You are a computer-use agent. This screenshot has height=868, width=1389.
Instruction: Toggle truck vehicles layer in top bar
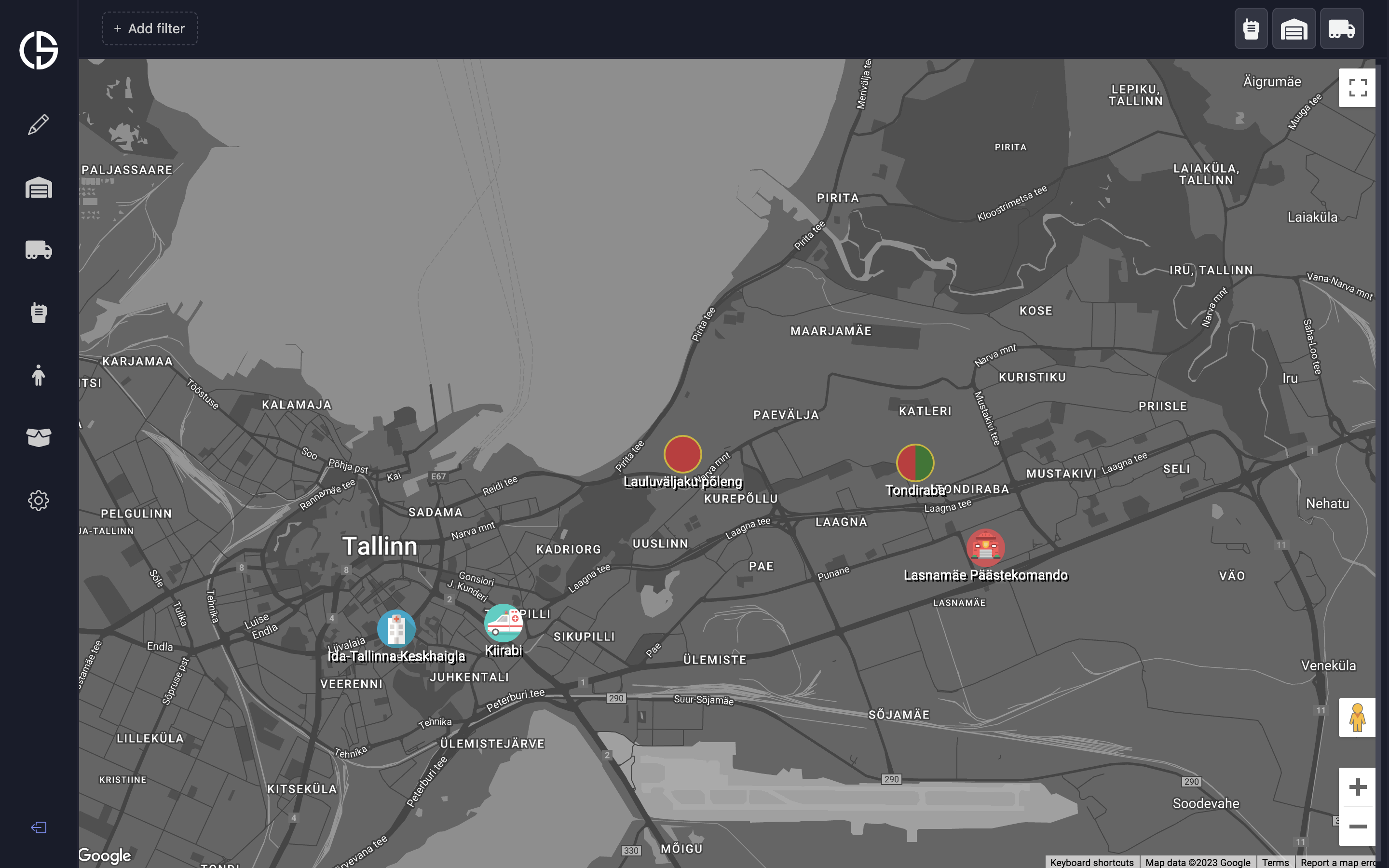[1341, 29]
